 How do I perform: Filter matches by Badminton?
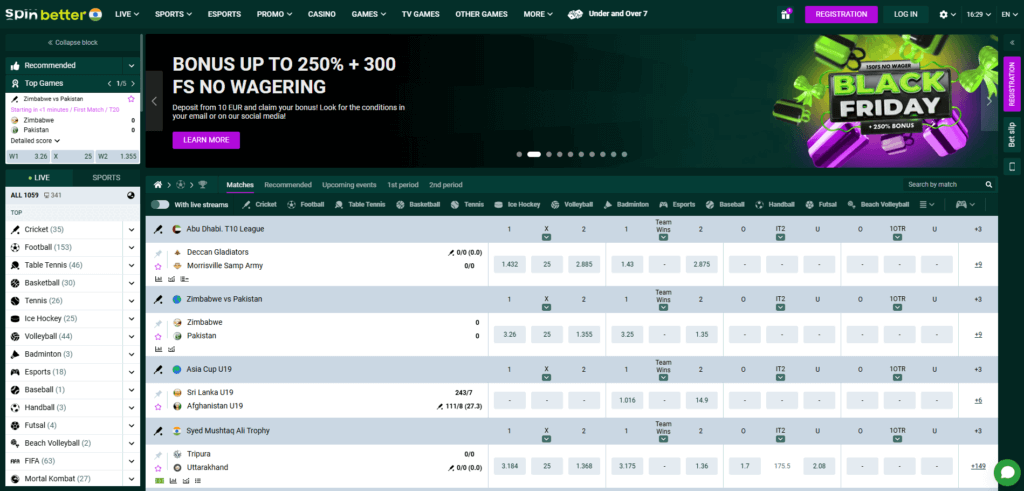(x=626, y=204)
